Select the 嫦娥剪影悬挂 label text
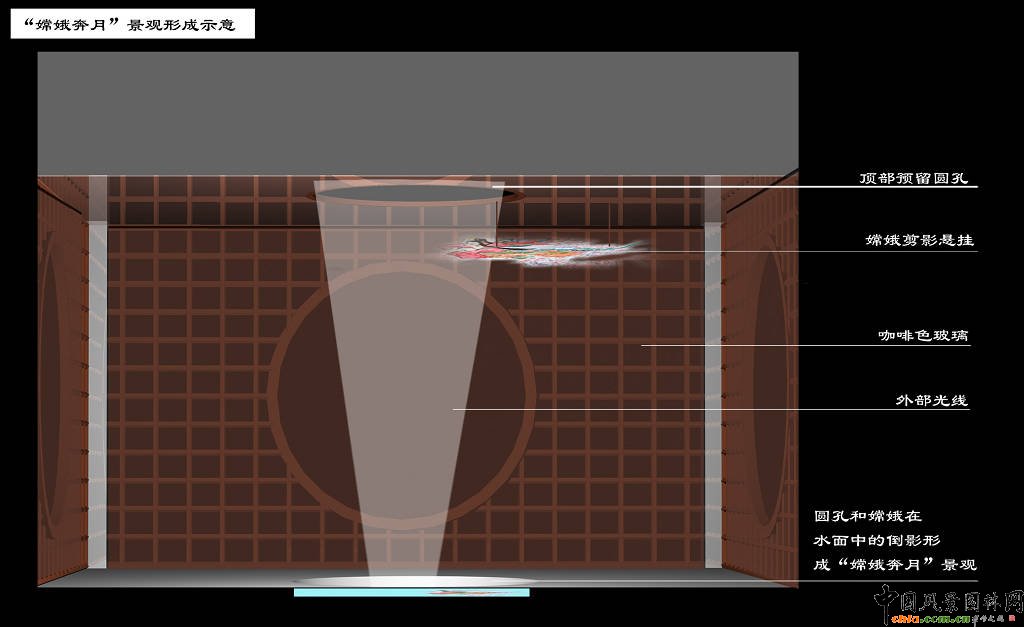This screenshot has height=627, width=1024. (x=919, y=241)
